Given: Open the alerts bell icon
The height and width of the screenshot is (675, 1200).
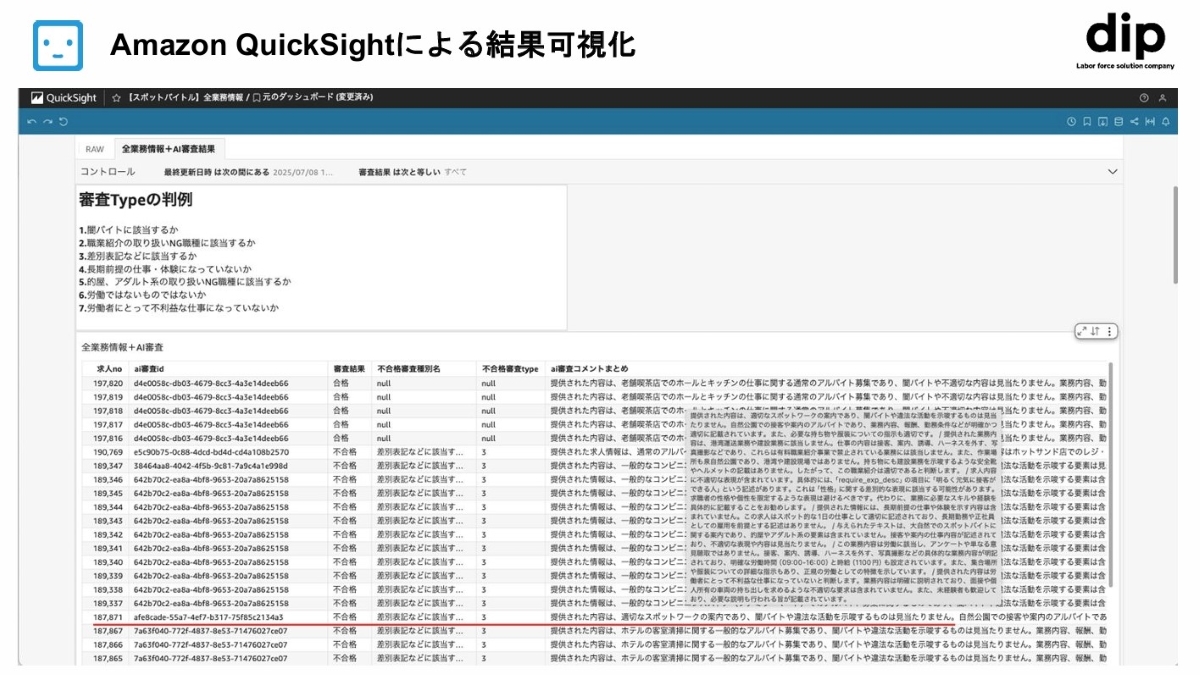Looking at the screenshot, I should click(x=1165, y=122).
